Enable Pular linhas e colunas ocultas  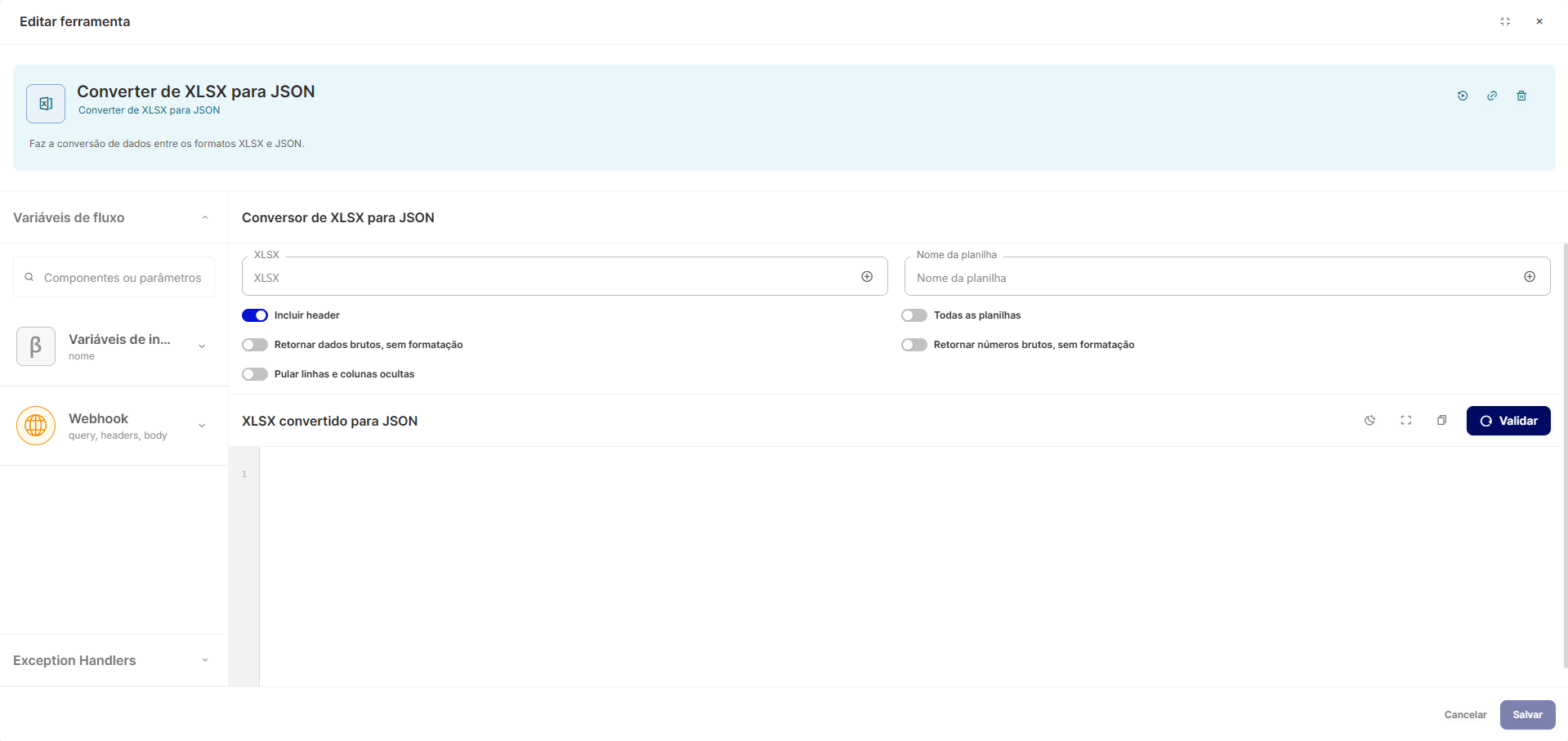(x=255, y=374)
